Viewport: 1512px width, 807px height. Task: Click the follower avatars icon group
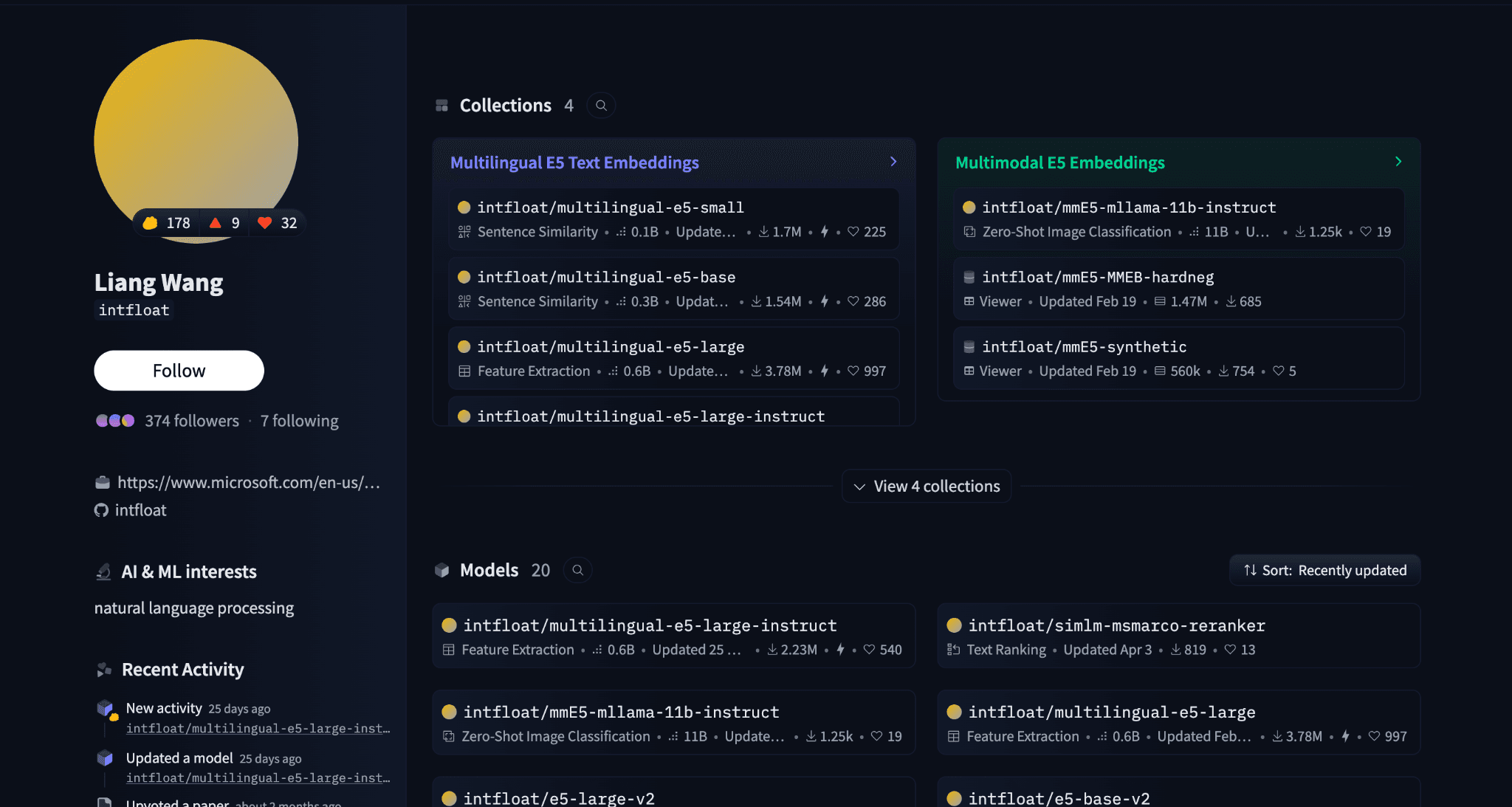(x=115, y=421)
